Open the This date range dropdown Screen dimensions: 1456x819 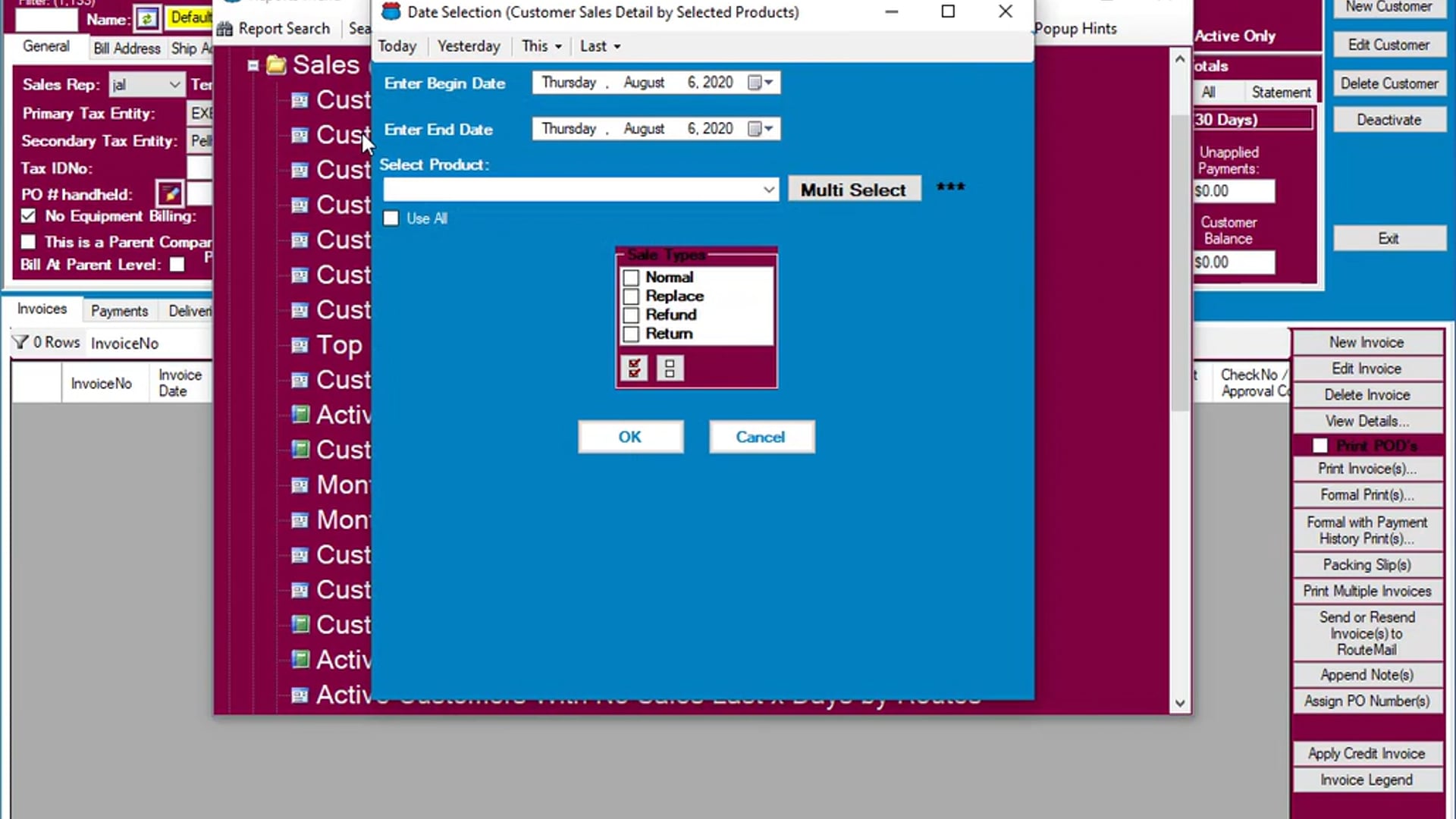541,46
